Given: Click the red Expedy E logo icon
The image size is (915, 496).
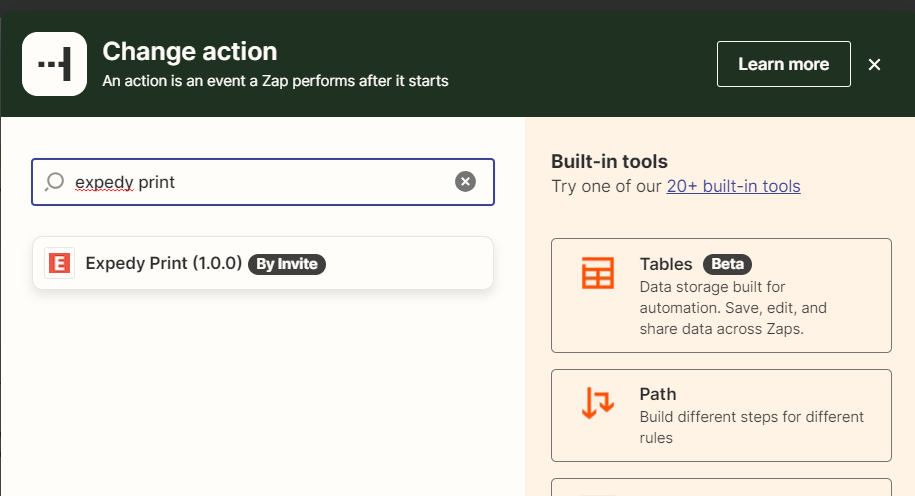Looking at the screenshot, I should pos(60,263).
